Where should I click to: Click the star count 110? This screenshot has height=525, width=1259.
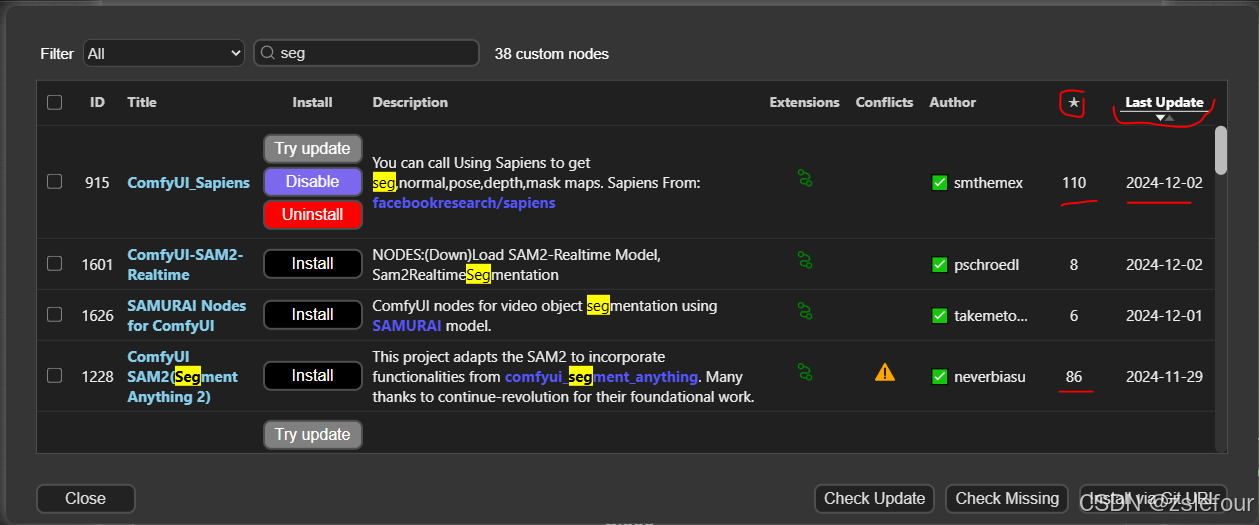pyautogui.click(x=1074, y=183)
